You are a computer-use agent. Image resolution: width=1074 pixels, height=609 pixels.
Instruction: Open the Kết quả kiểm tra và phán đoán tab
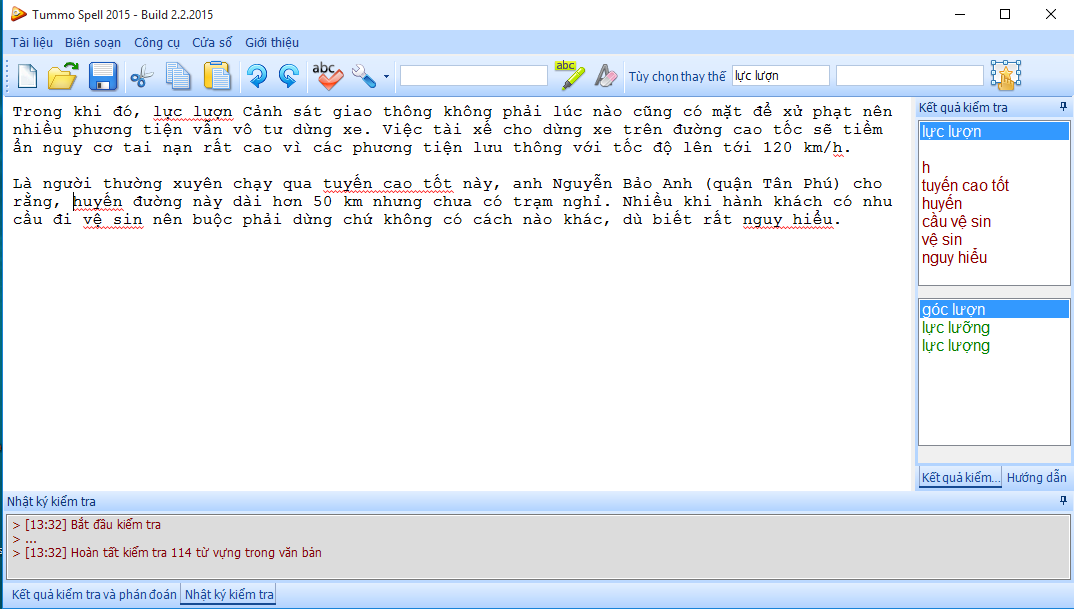86,594
